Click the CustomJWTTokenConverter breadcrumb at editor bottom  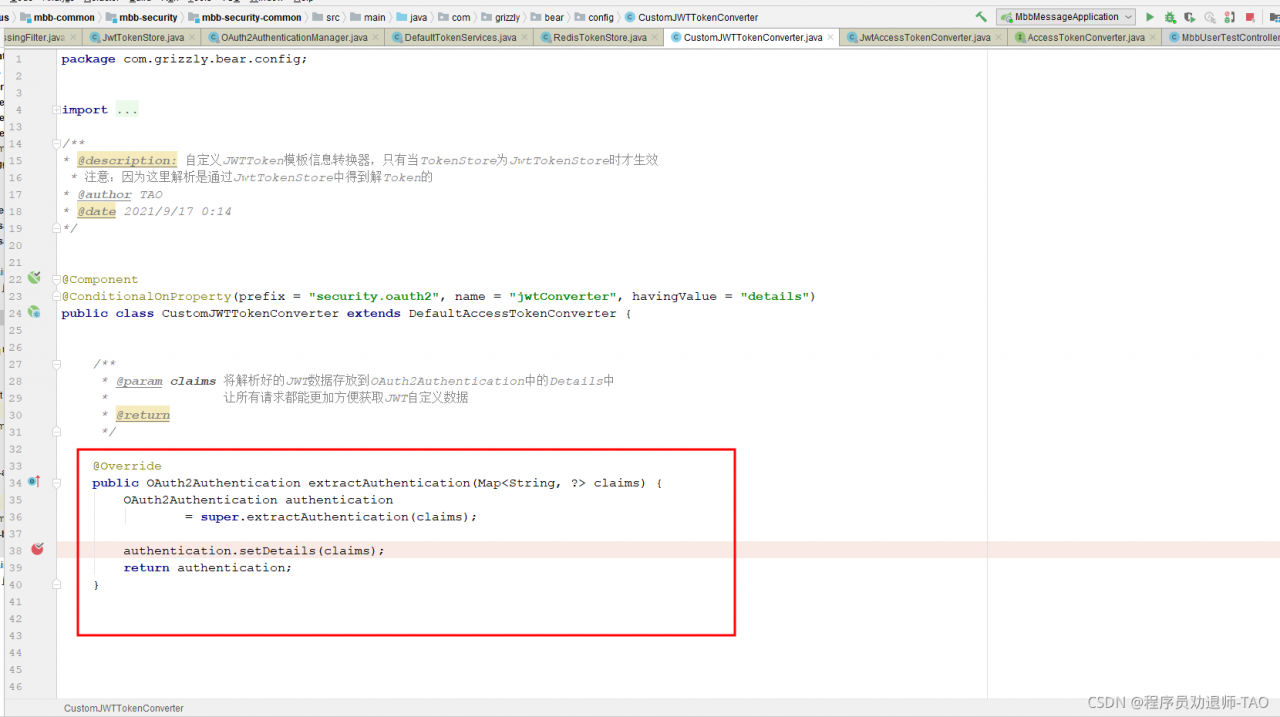point(124,708)
